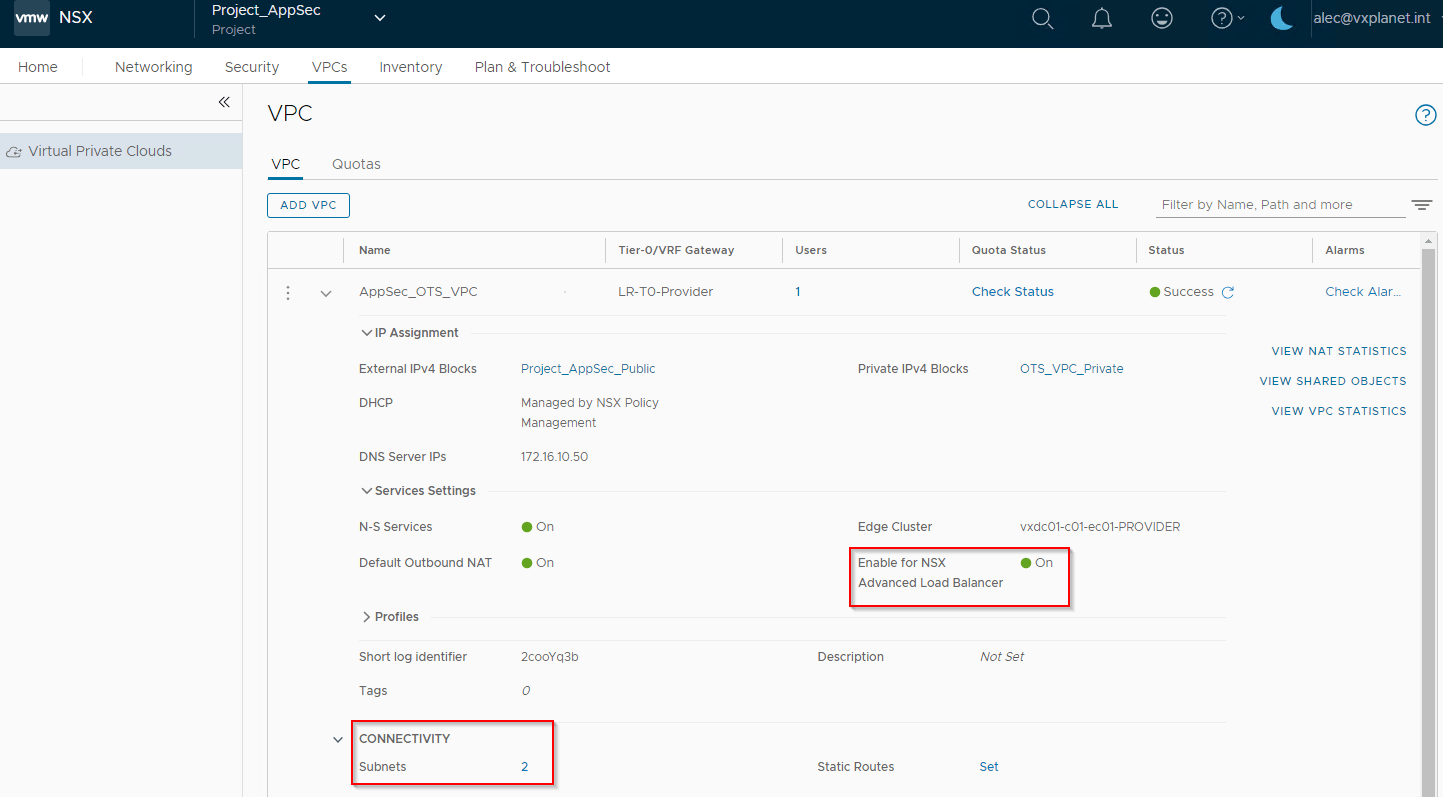Open OTS_VPC_Private IPv4 block link
The width and height of the screenshot is (1443, 797).
tap(1072, 369)
